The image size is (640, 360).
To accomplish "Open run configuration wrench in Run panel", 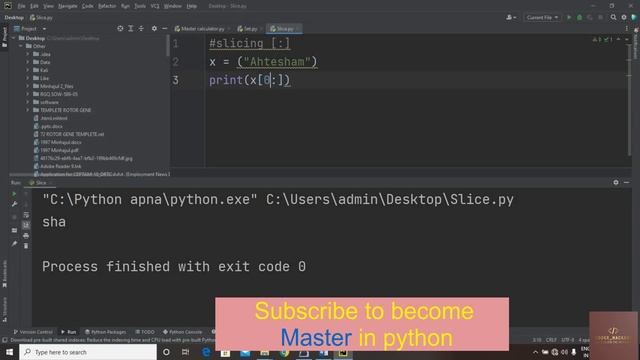I will (x=14, y=204).
